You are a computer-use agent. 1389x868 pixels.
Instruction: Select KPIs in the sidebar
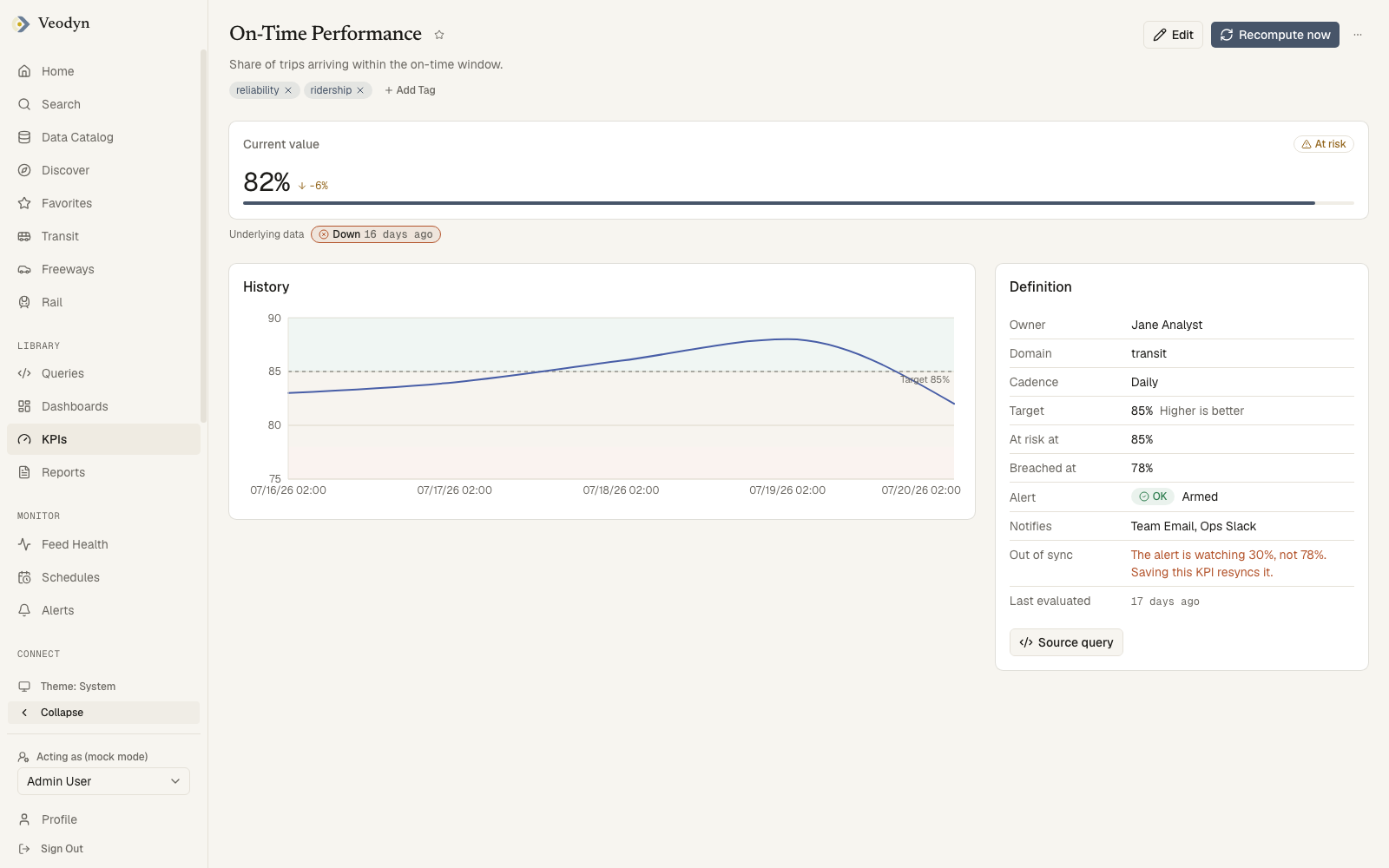coord(103,439)
